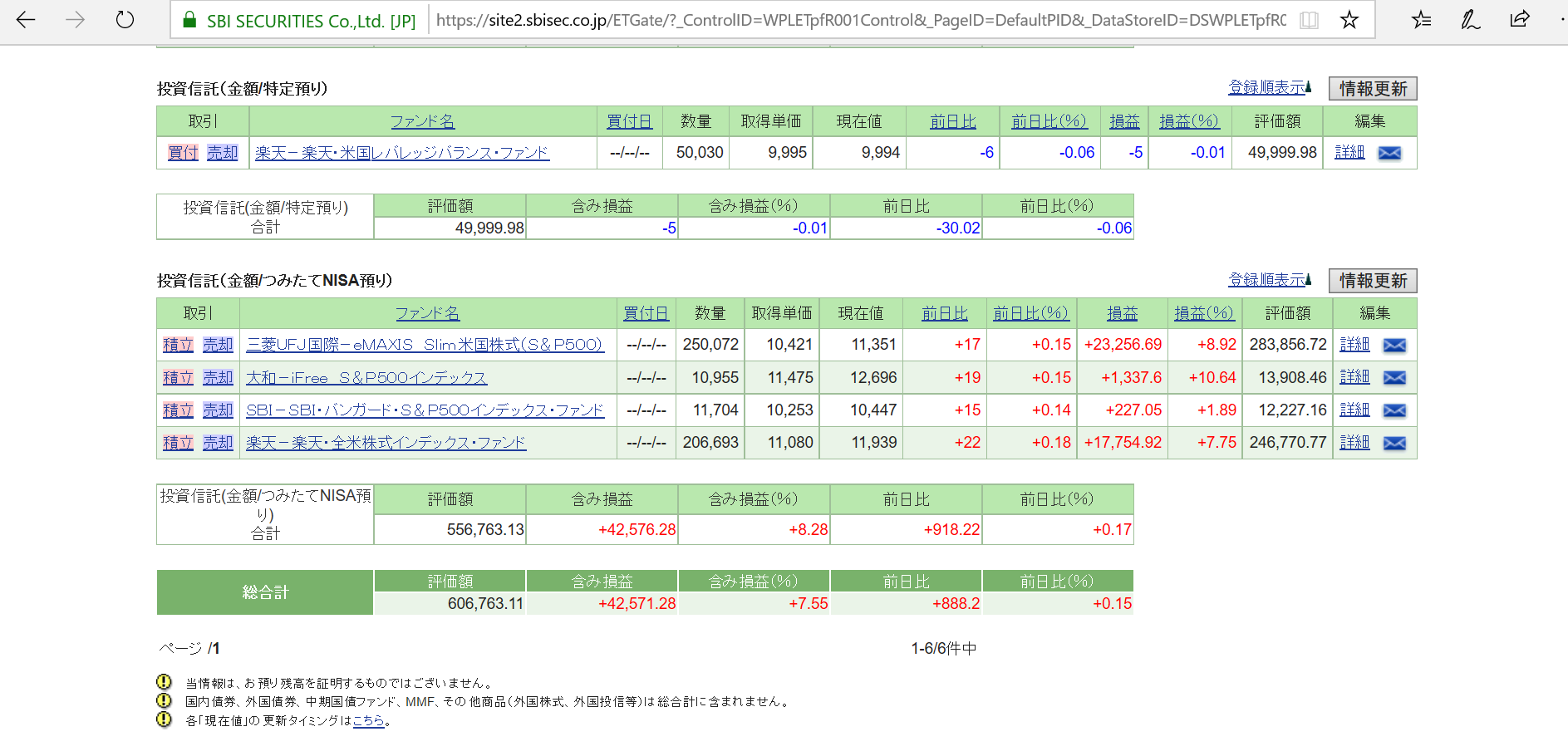This screenshot has width=1568, height=756.
Task: Select 楽天・全米株式 損益 +17,754.92
Action: tap(1123, 443)
